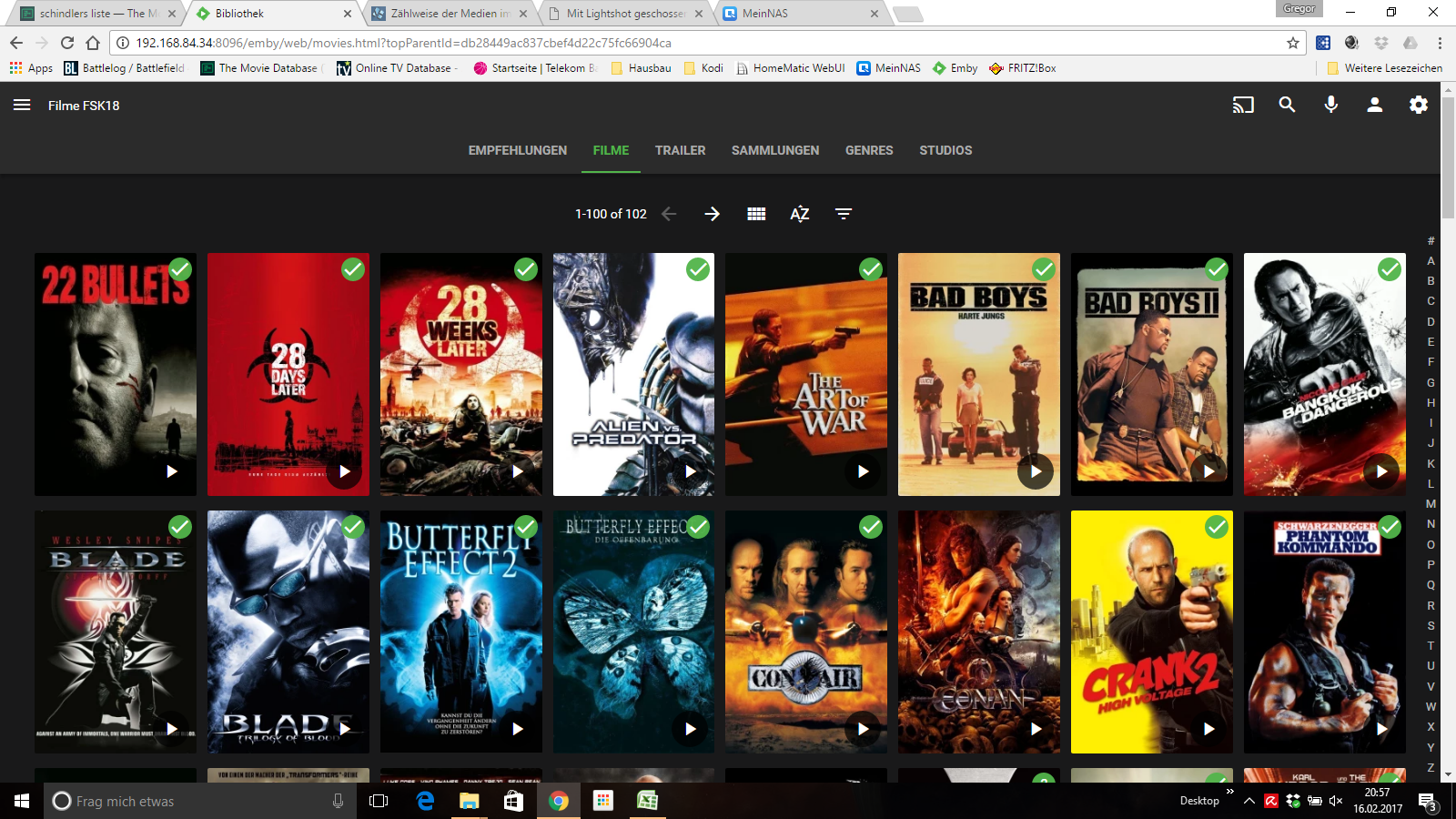Toggle watched checkmark on Bad Boys
Viewport: 1456px width, 819px height.
click(x=1044, y=269)
